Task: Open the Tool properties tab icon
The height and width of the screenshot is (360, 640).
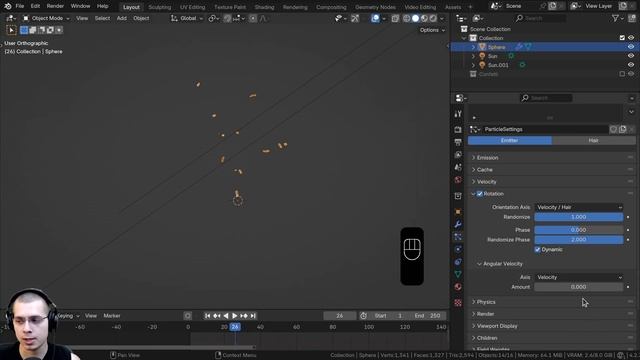Action: coord(458,114)
